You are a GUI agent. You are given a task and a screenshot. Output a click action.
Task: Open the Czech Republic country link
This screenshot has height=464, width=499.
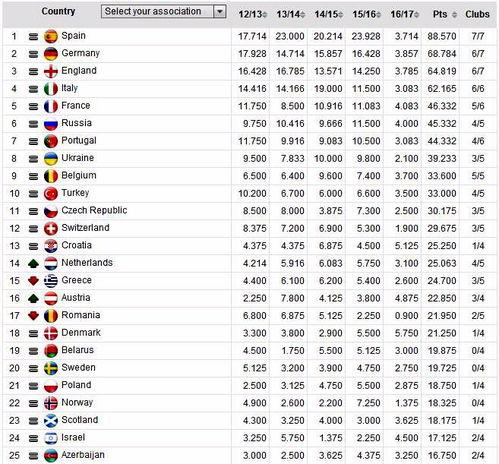[94, 210]
